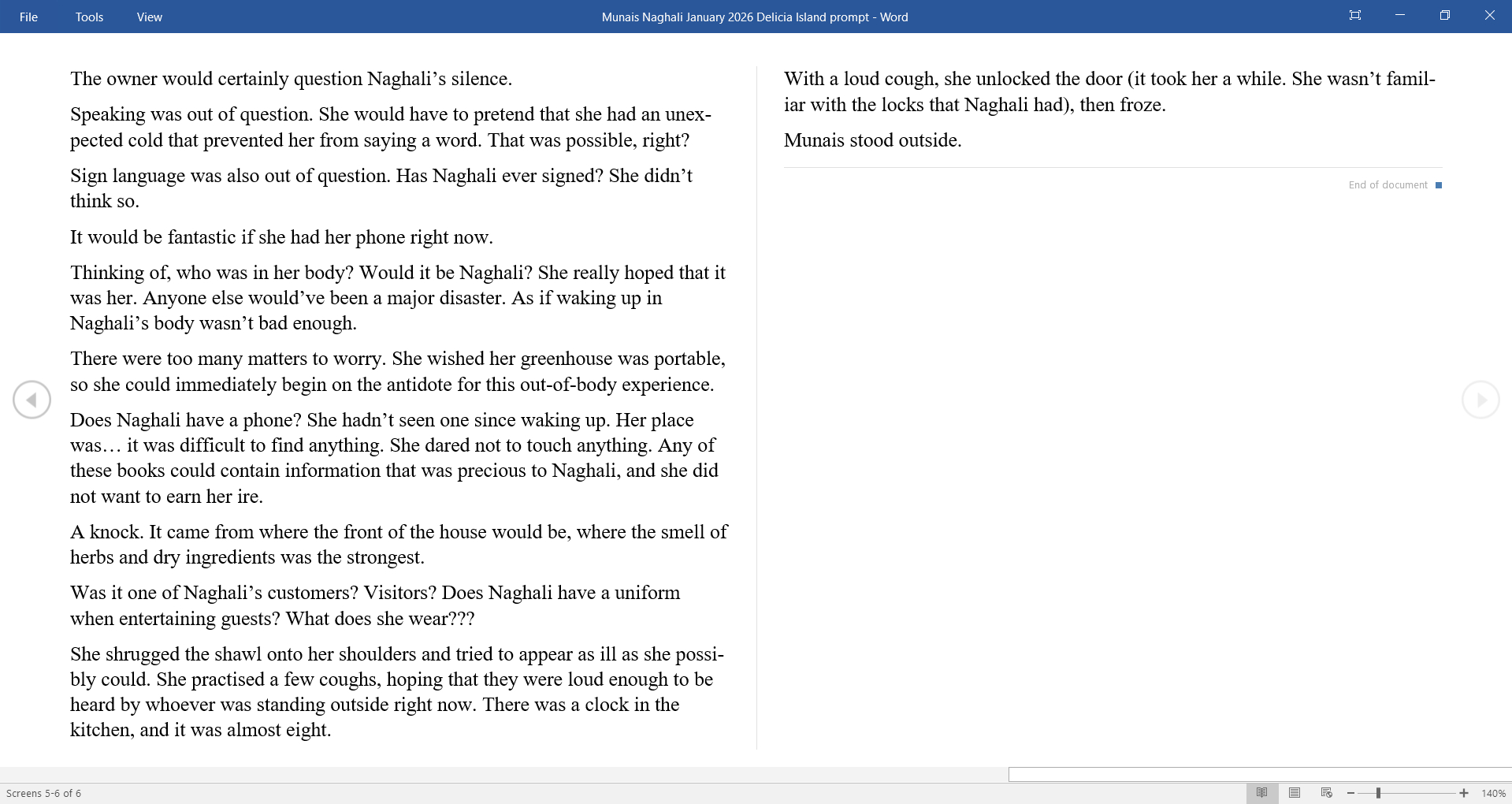
Task: Minimize the Word window
Action: tap(1399, 16)
